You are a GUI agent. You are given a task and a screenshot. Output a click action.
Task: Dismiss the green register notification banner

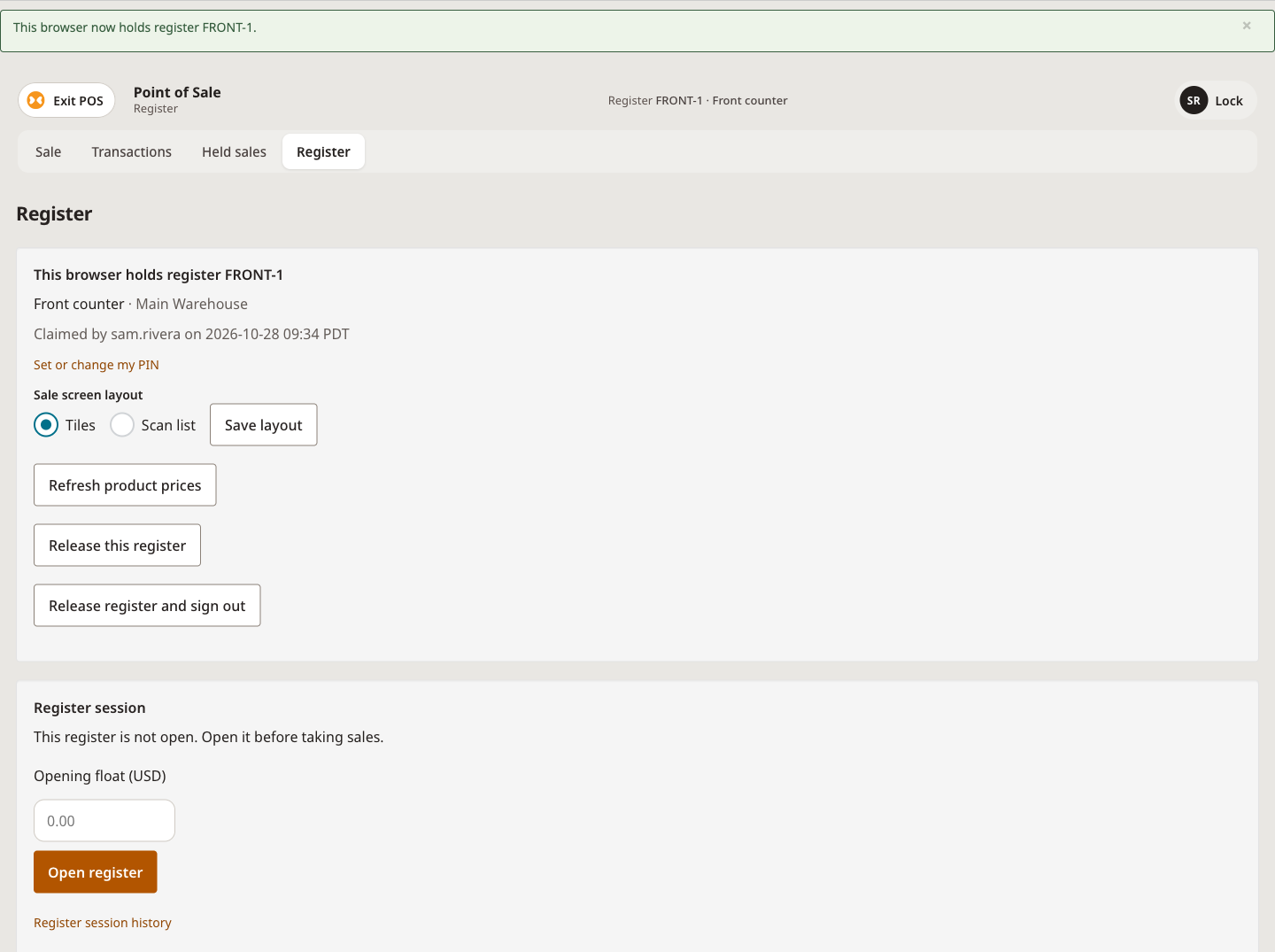1247,26
